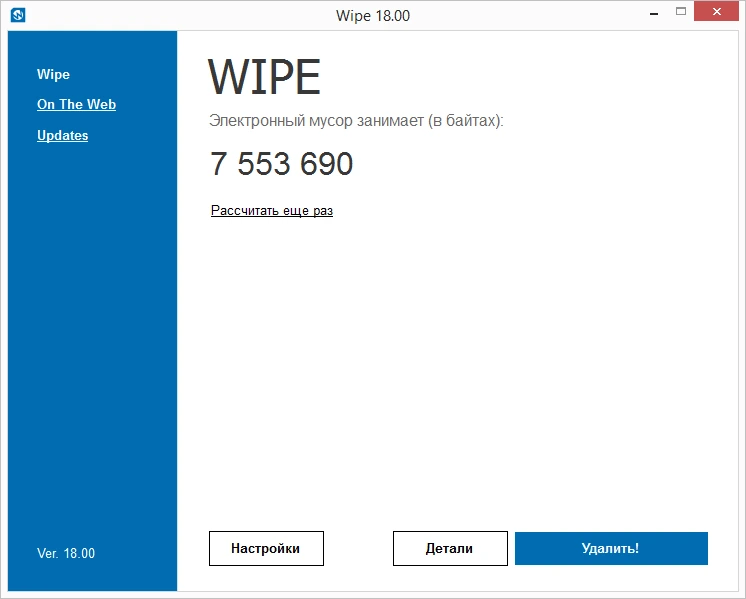
Task: Open the On The Web link
Action: click(x=76, y=104)
